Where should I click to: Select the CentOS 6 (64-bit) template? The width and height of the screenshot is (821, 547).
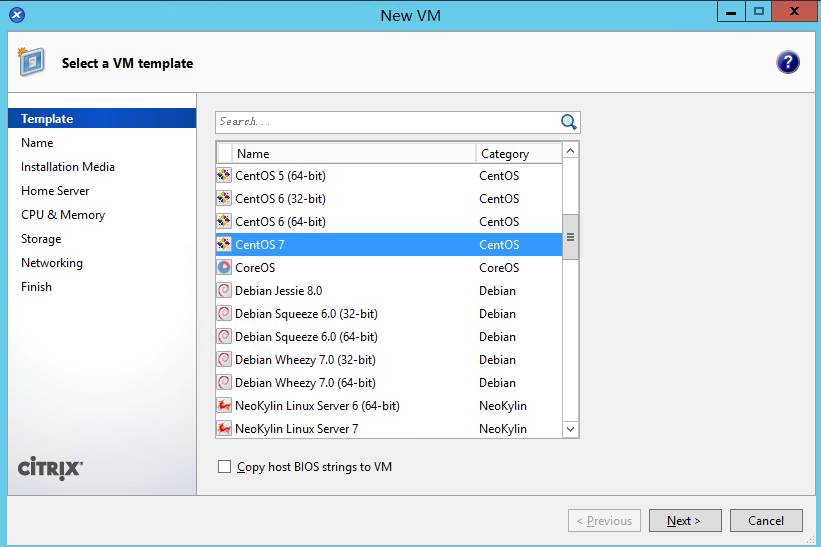point(389,221)
